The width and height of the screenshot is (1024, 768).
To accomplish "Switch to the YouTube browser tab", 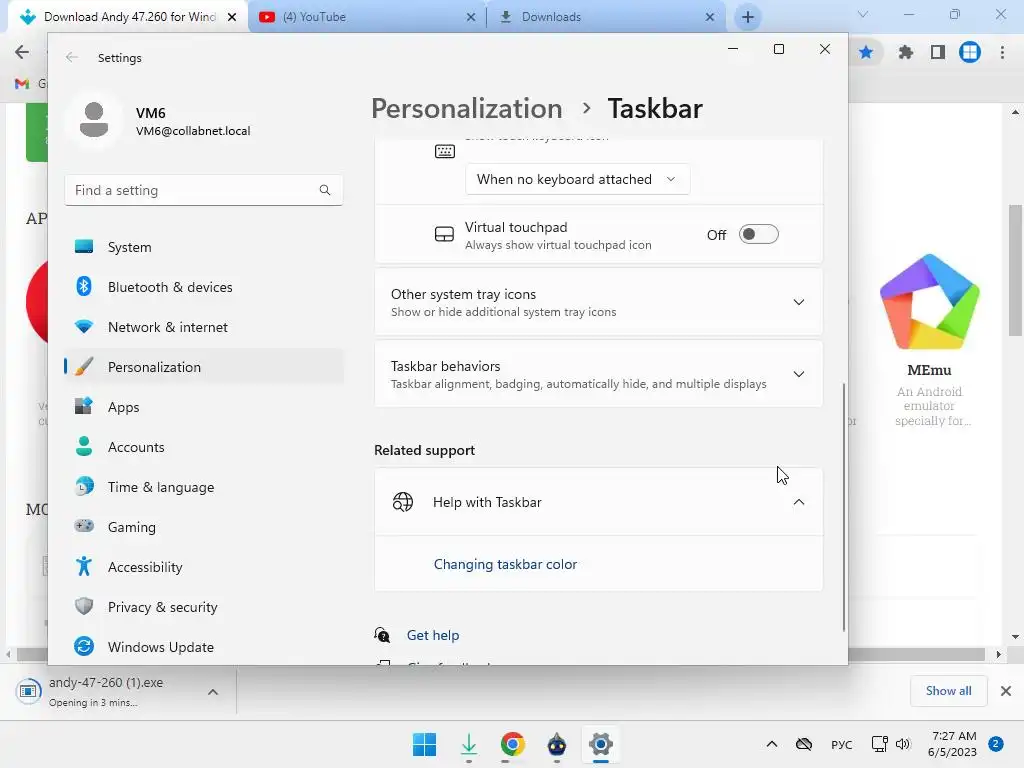I will point(368,17).
